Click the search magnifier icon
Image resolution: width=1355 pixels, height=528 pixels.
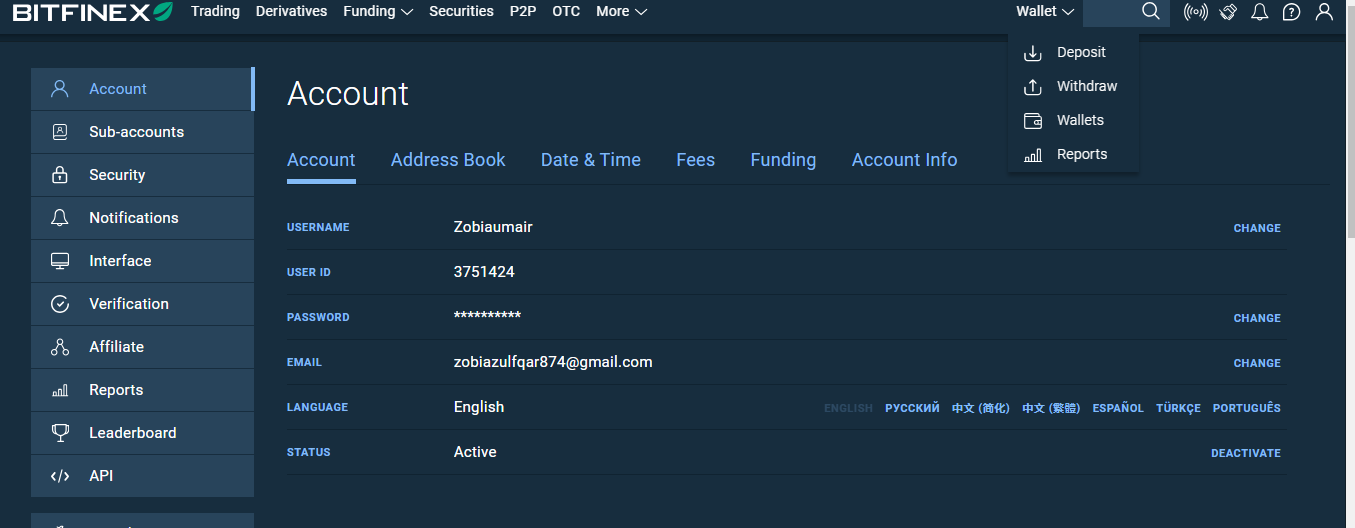point(1151,12)
